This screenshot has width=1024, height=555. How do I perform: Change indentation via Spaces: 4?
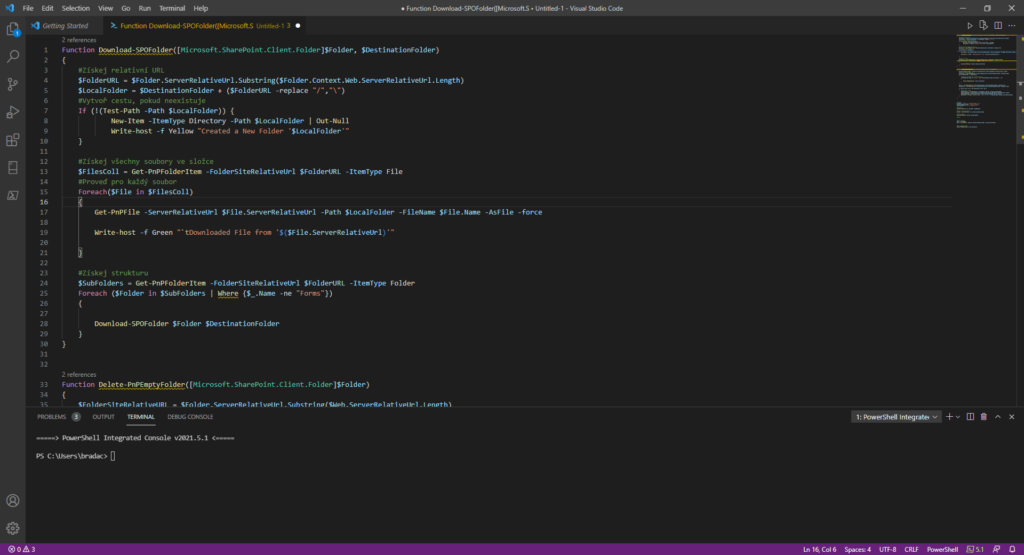tap(857, 549)
